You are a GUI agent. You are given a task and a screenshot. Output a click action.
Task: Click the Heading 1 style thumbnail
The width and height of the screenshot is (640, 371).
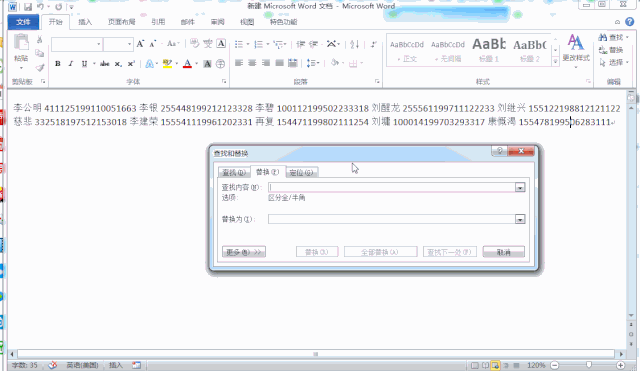click(x=489, y=50)
